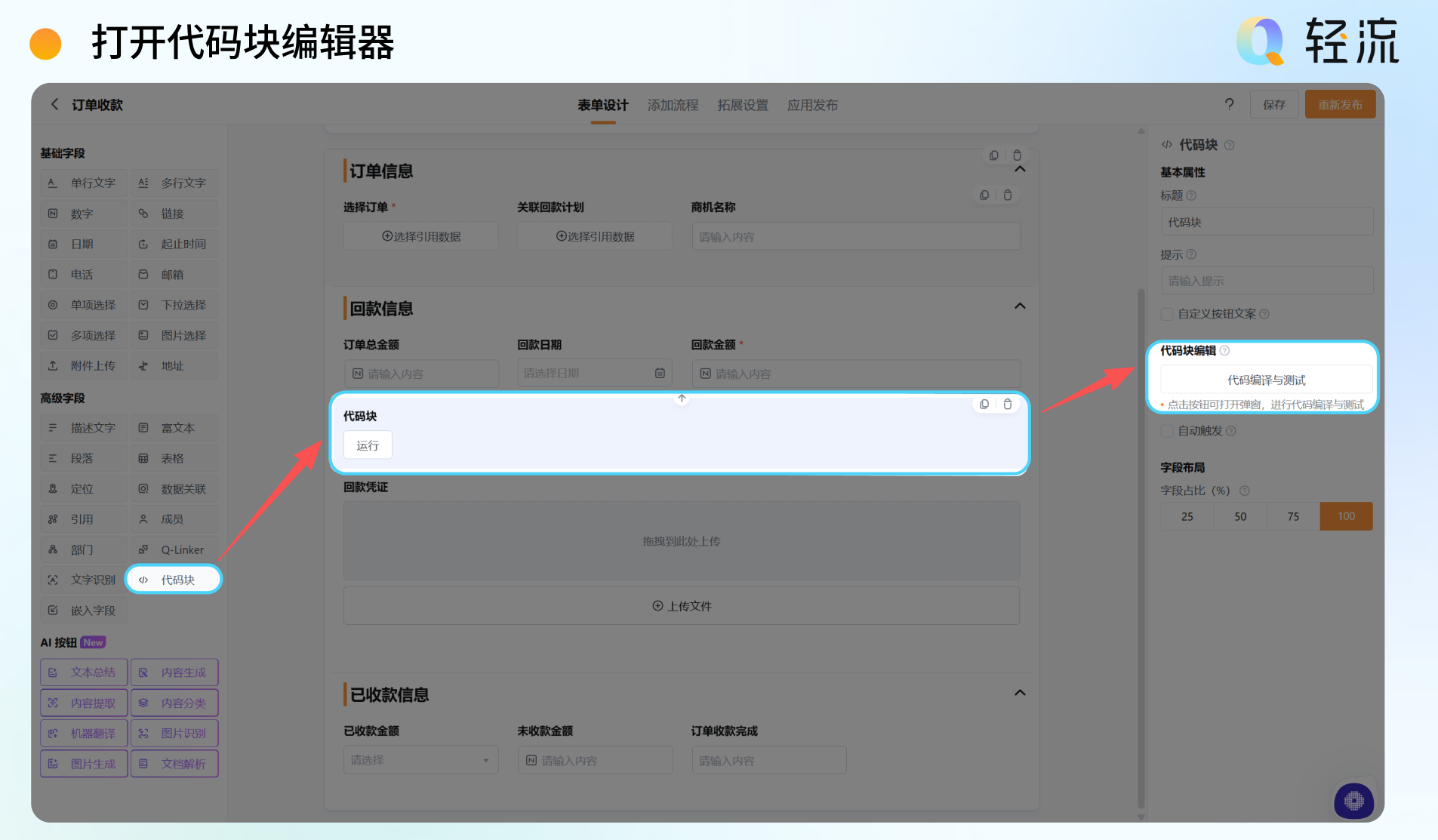Add a 邮箱 field

pyautogui.click(x=174, y=275)
